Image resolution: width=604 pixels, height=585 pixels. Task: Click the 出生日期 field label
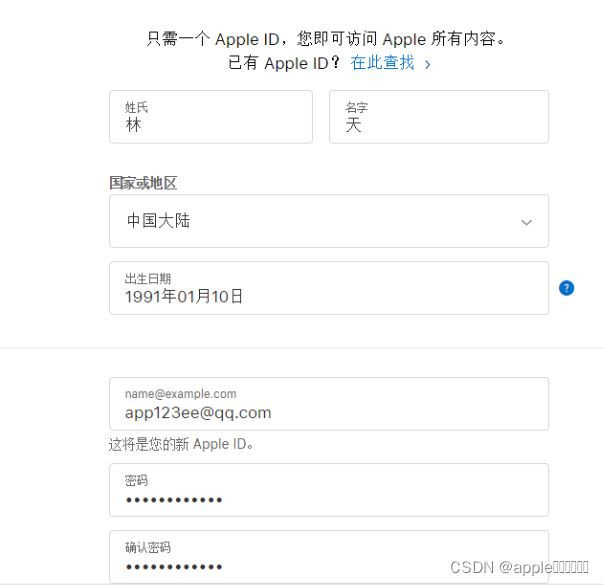148,278
